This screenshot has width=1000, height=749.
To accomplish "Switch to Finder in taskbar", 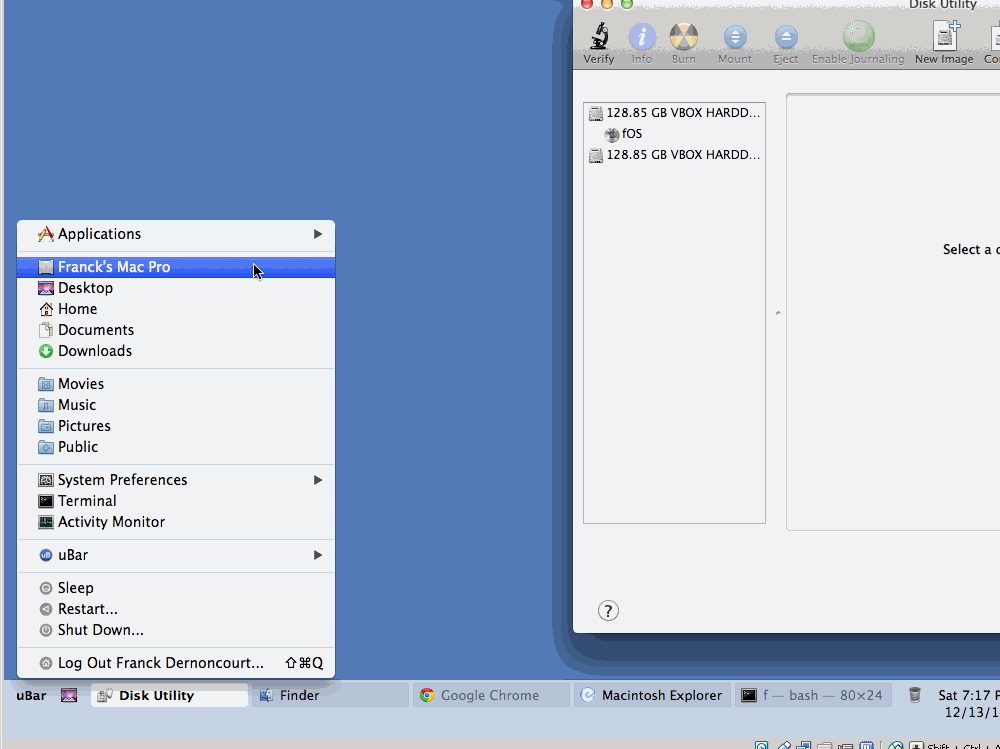I will [x=330, y=695].
